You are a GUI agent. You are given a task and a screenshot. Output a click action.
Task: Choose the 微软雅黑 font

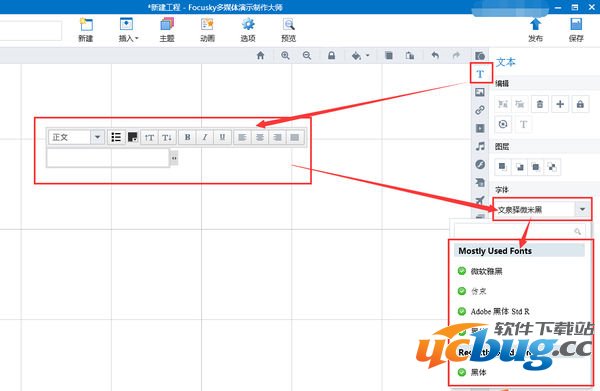(486, 271)
